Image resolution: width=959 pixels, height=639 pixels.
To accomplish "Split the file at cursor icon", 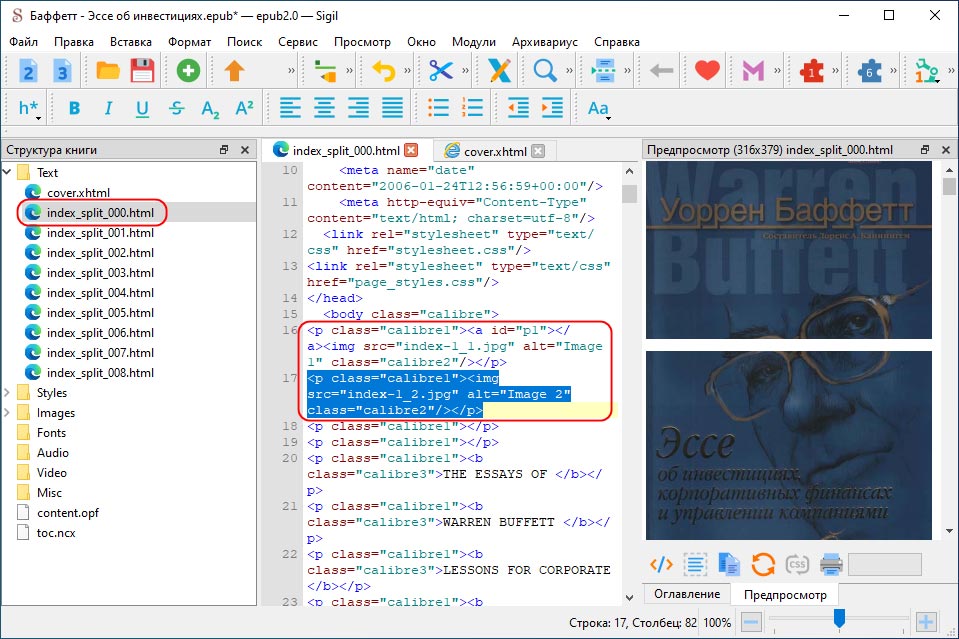I will click(x=603, y=71).
